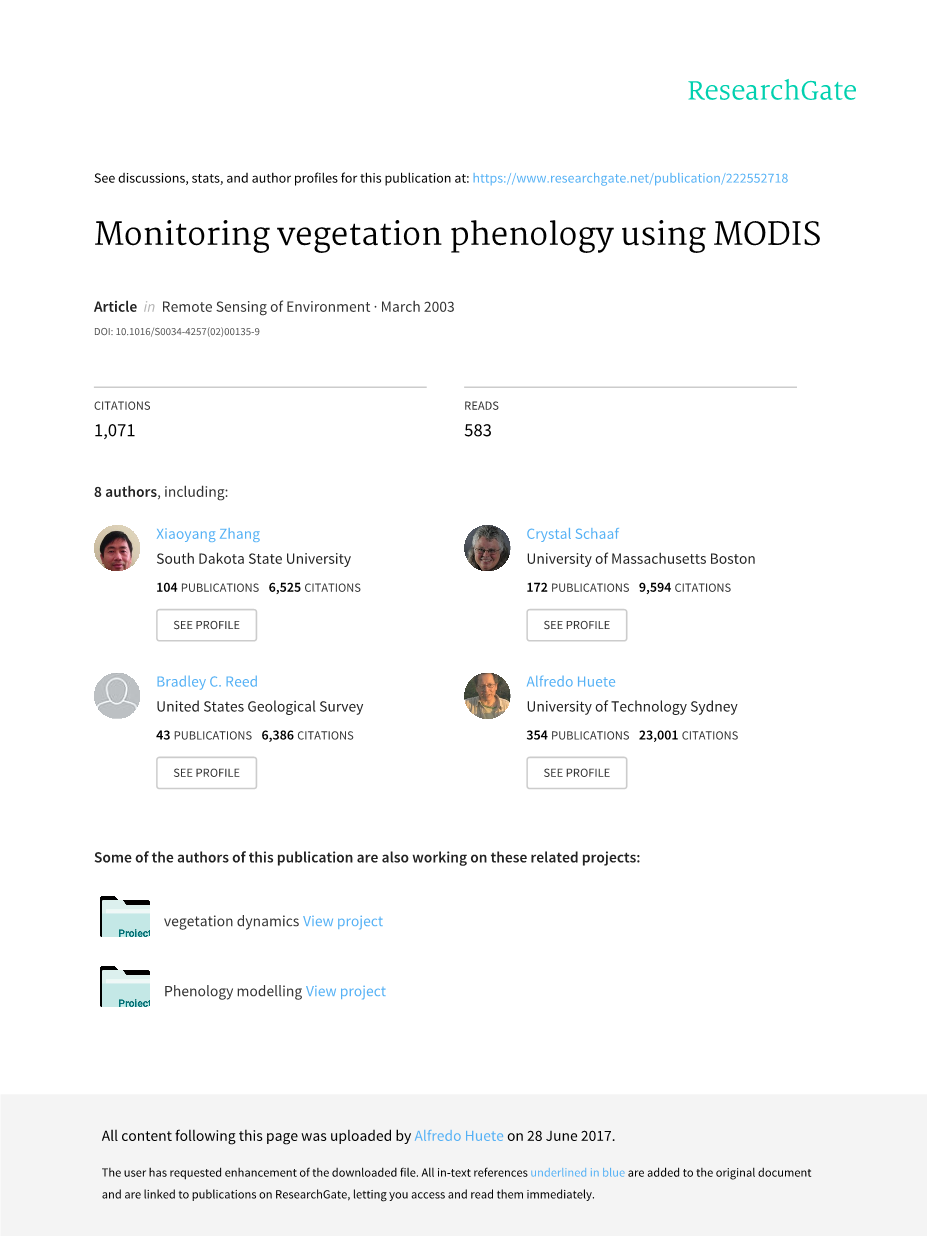The height and width of the screenshot is (1236, 927).
Task: Open View project for vegetation dynamics
Action: 343,921
